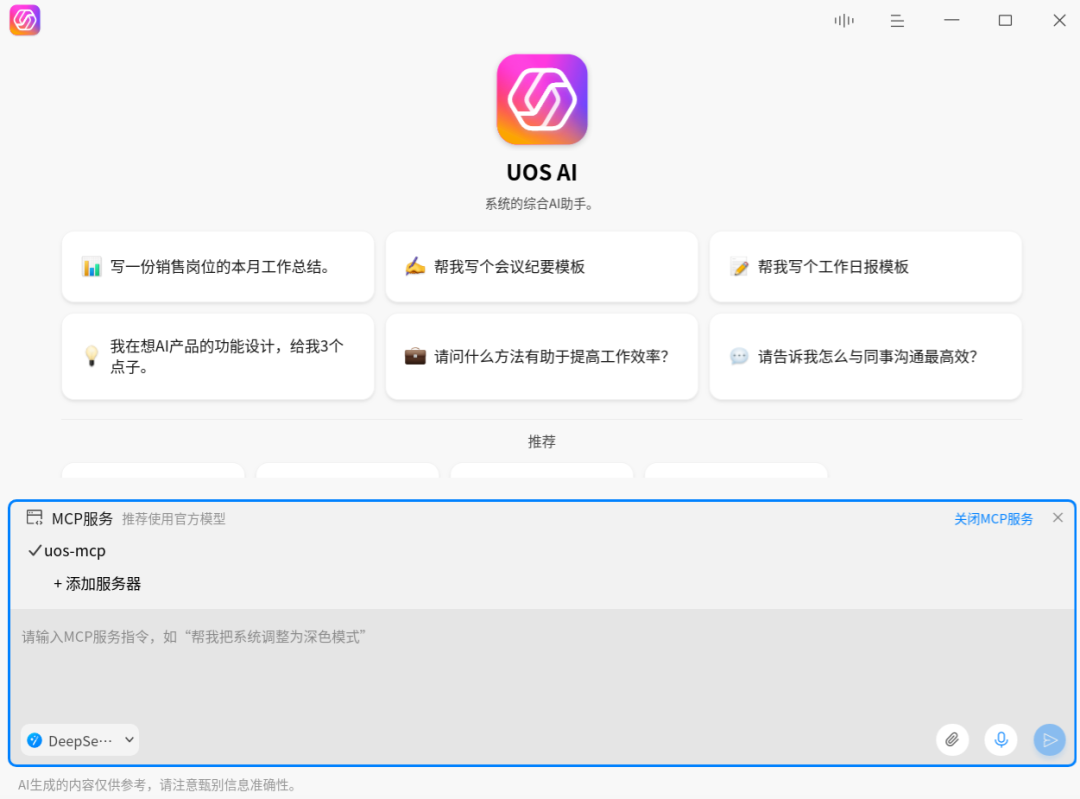1080x799 pixels.
Task: Click 系统的综合AI助手 subtitle
Action: click(x=539, y=204)
